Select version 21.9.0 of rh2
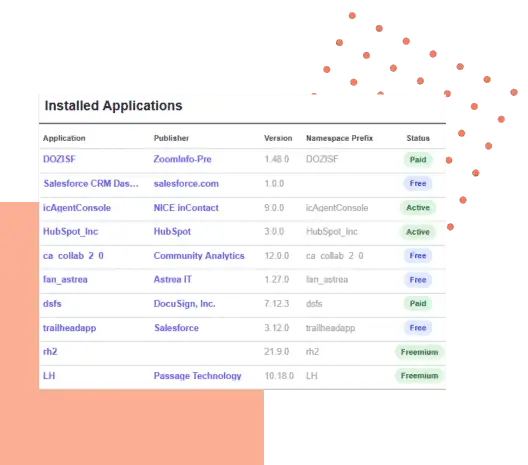The width and height of the screenshot is (528, 465). coord(277,352)
